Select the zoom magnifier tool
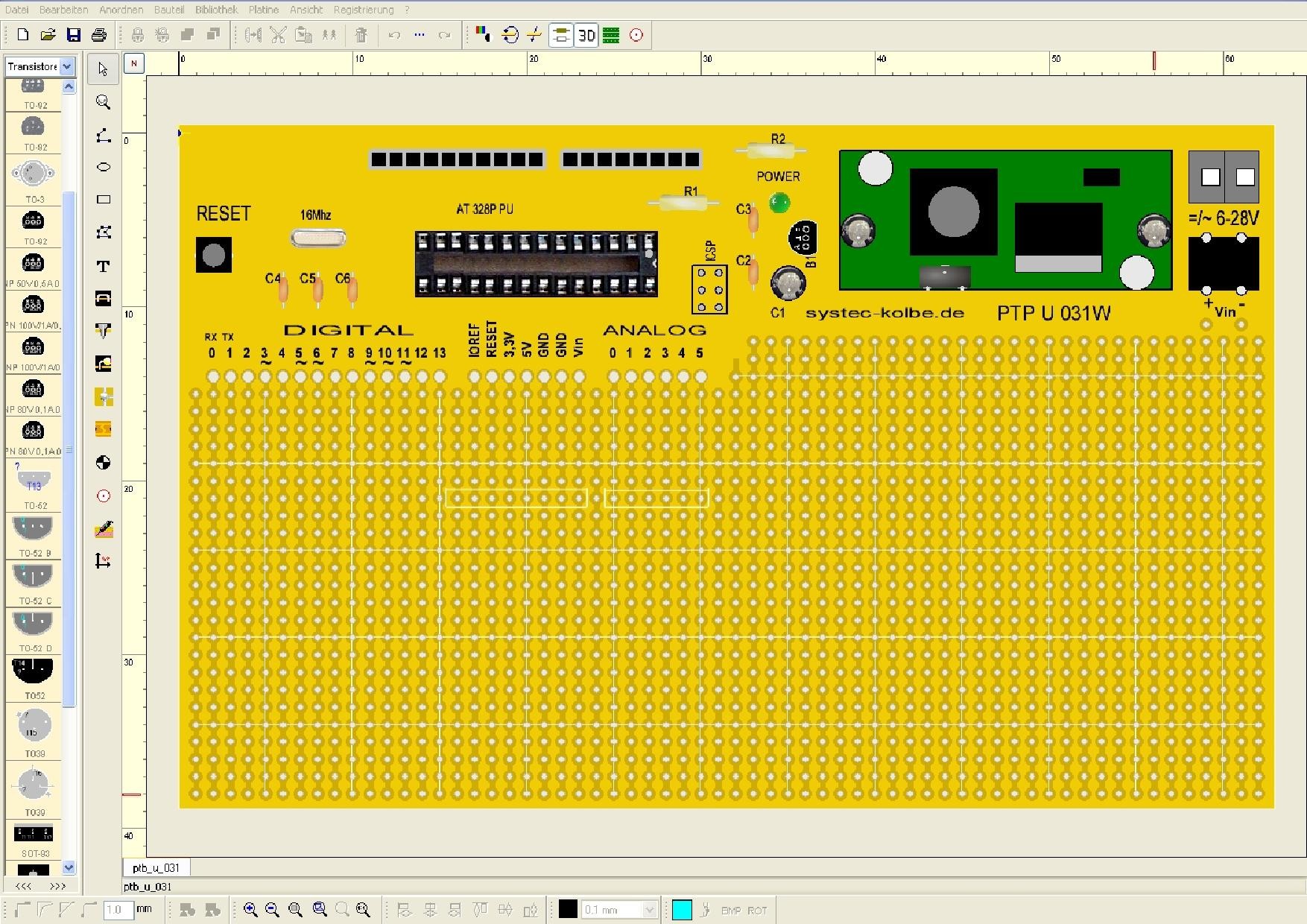 (104, 101)
